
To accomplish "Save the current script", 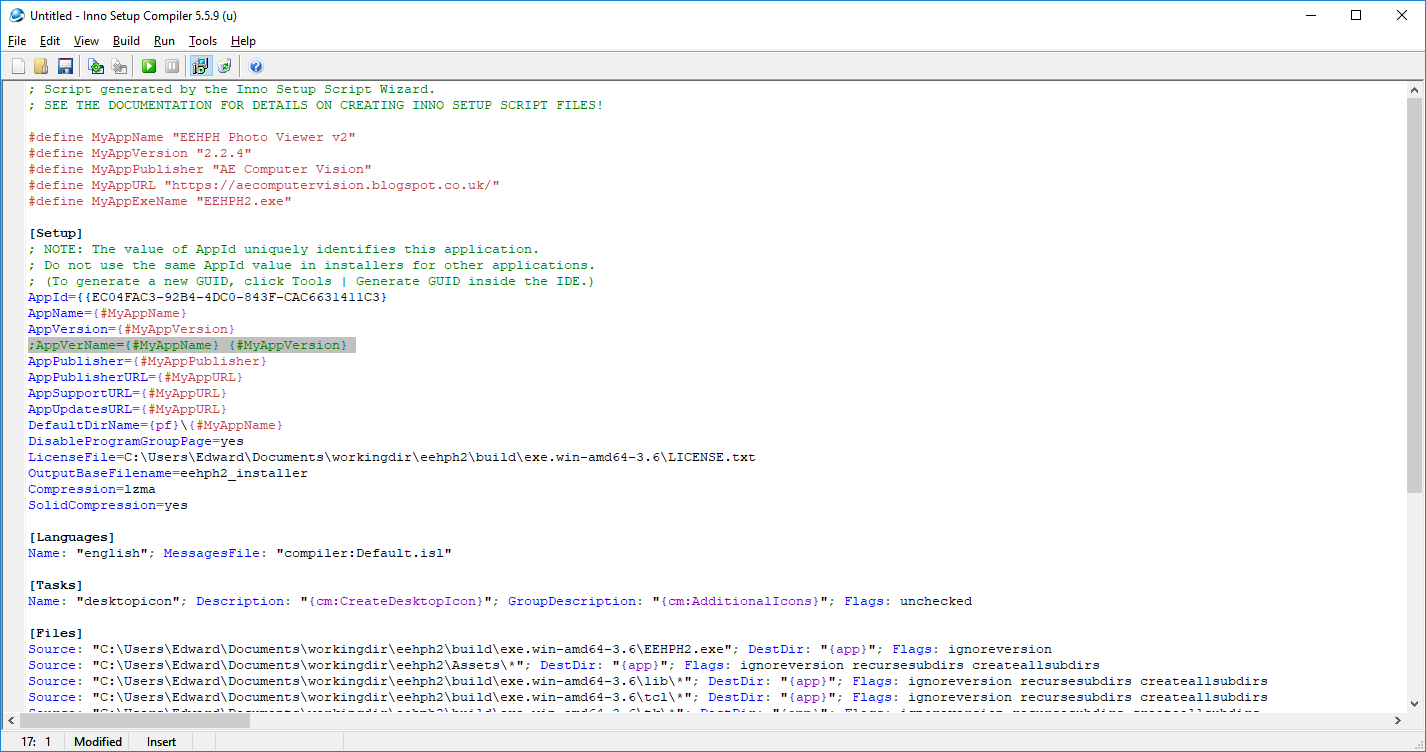I will [x=64, y=65].
